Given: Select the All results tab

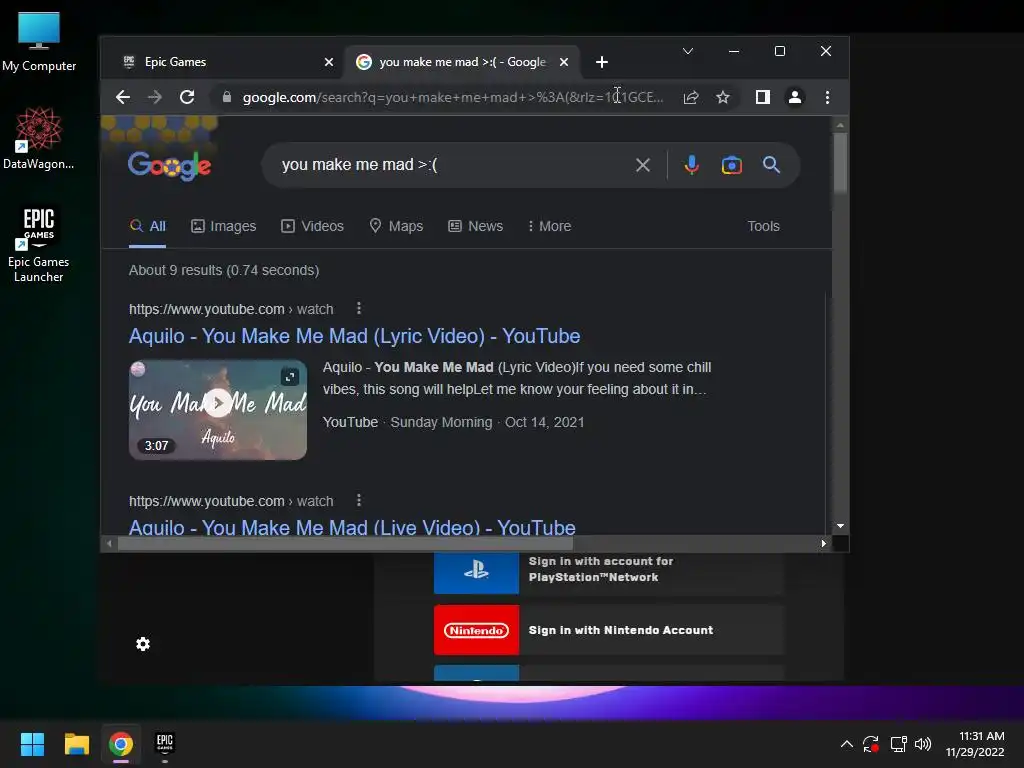Looking at the screenshot, I should [x=148, y=226].
